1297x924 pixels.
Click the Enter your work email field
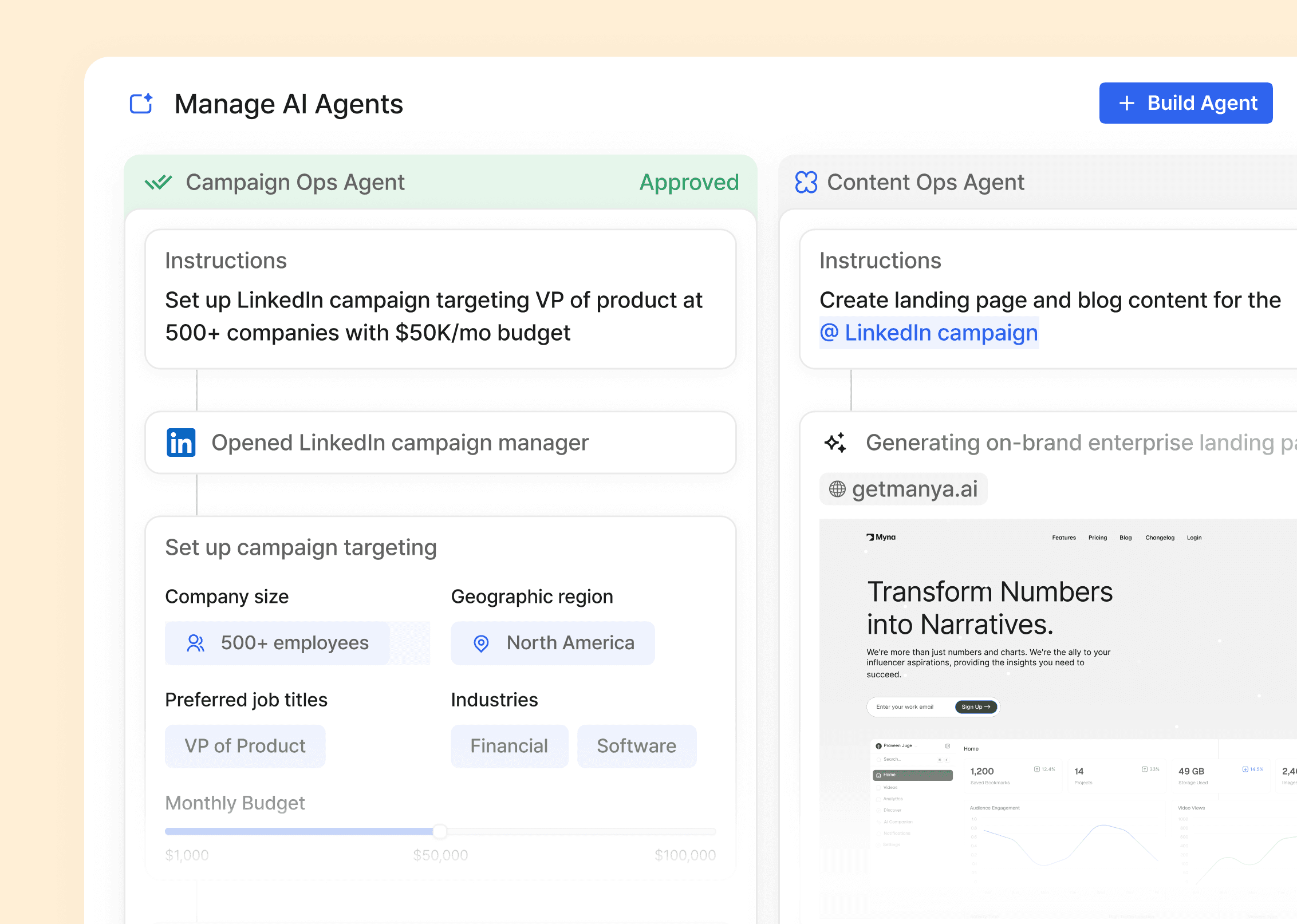click(x=909, y=707)
